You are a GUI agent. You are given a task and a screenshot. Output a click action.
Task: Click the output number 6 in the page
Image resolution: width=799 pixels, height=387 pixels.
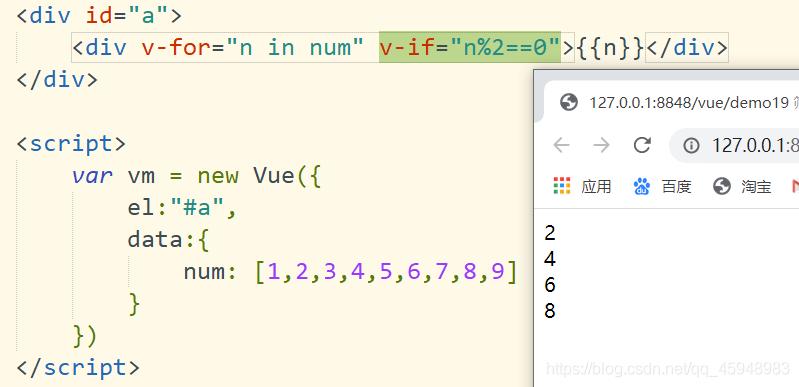tap(549, 285)
